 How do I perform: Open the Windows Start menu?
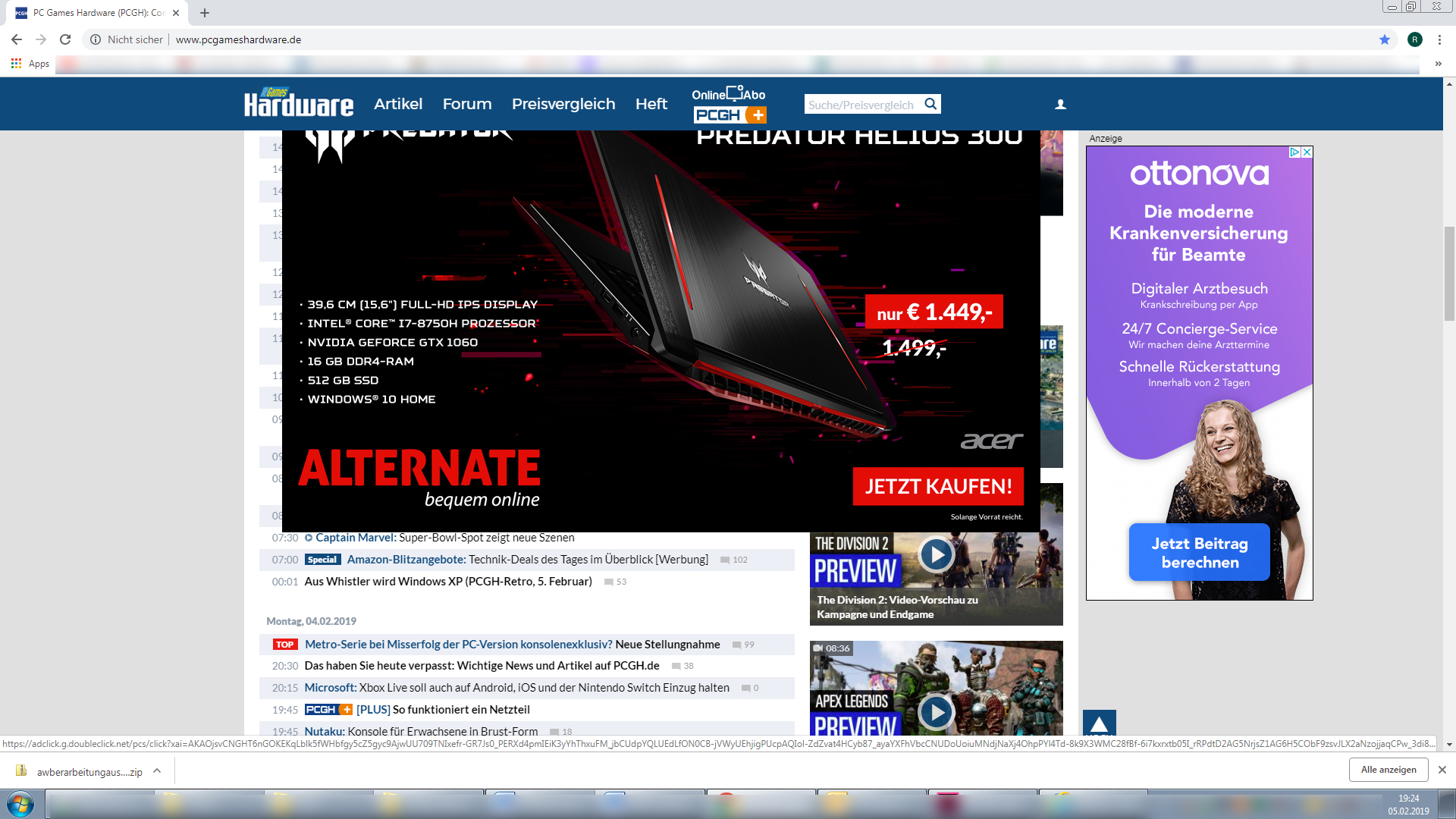(x=20, y=804)
